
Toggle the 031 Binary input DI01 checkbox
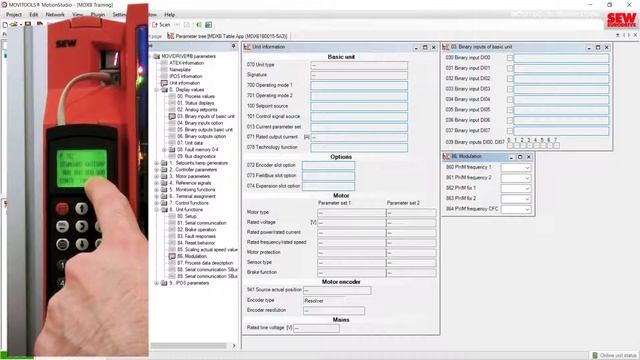[x=510, y=68]
